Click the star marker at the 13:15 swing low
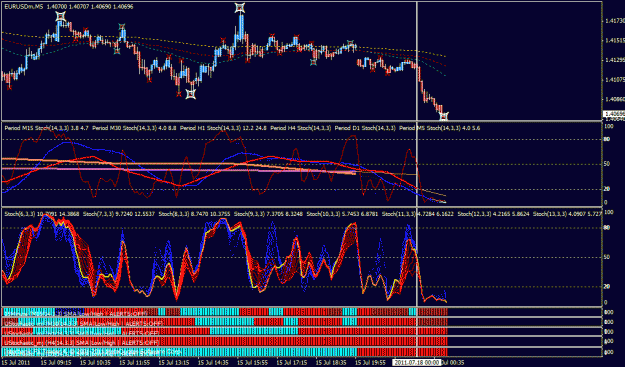The width and height of the screenshot is (625, 367). coord(191,94)
